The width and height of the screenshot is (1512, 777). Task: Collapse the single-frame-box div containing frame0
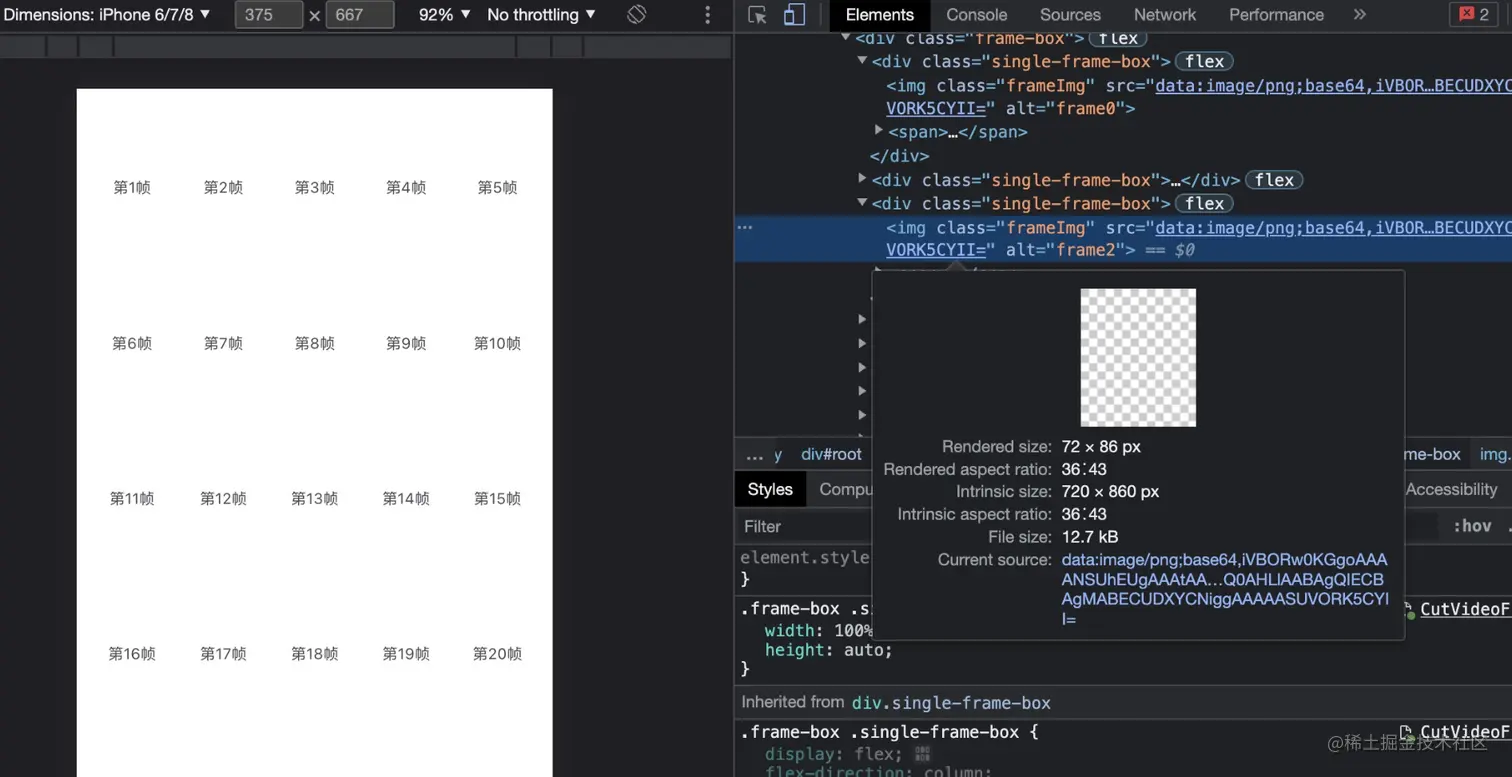862,61
